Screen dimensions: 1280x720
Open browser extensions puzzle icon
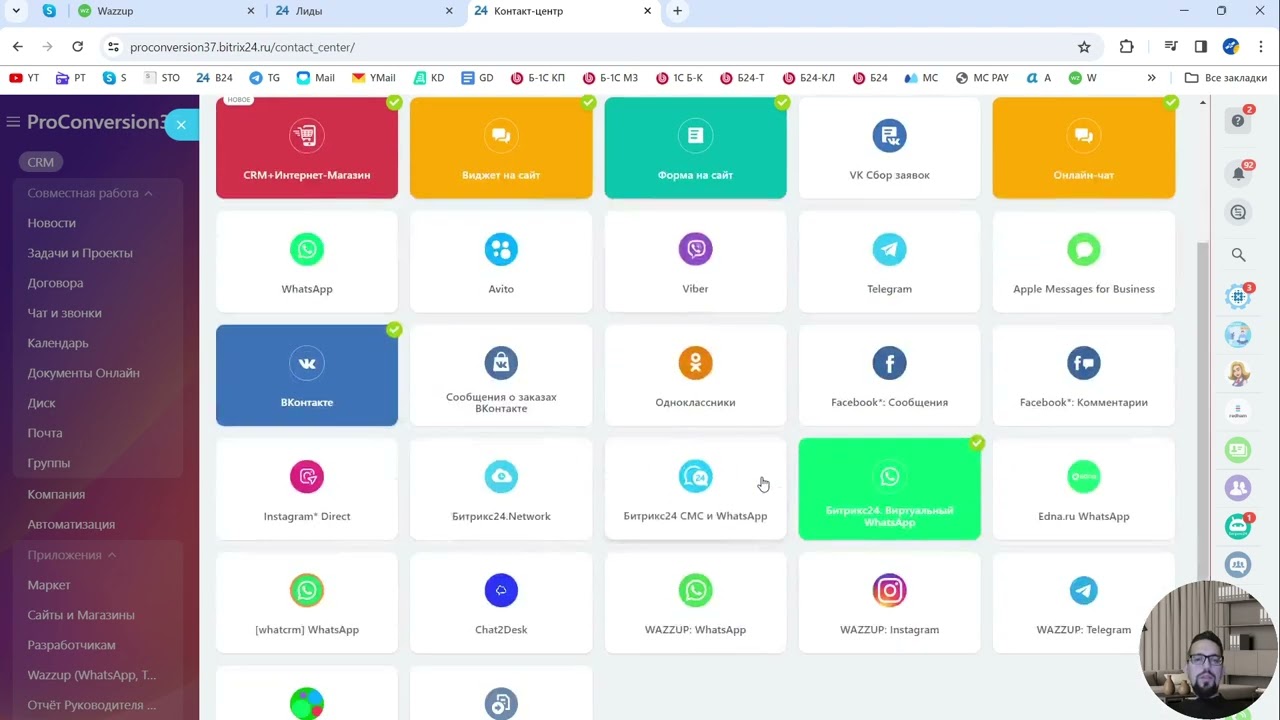[1127, 47]
